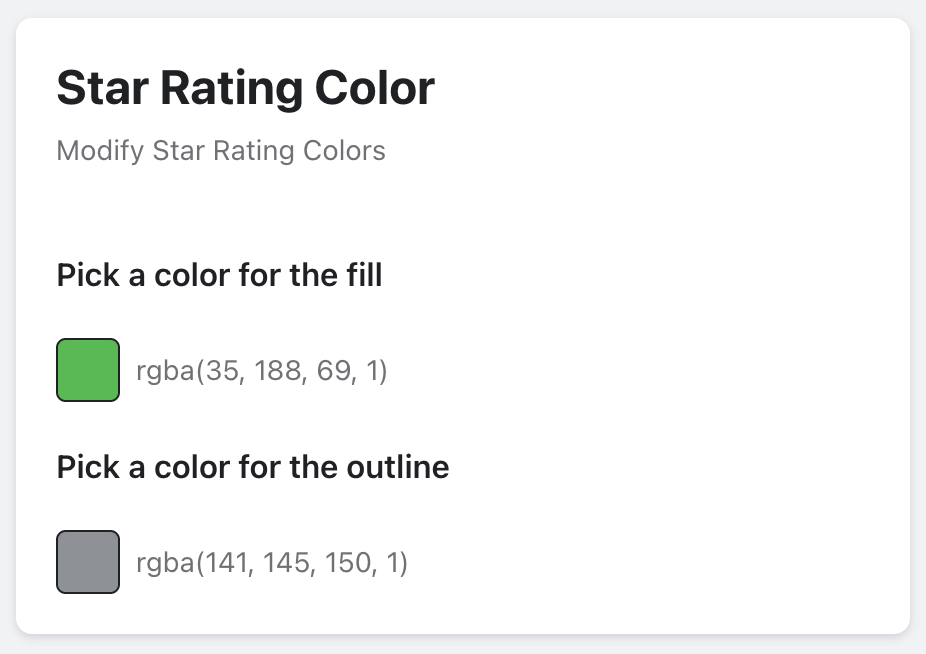The image size is (926, 654).
Task: Open the color picker for the outline
Action: pyautogui.click(x=88, y=562)
